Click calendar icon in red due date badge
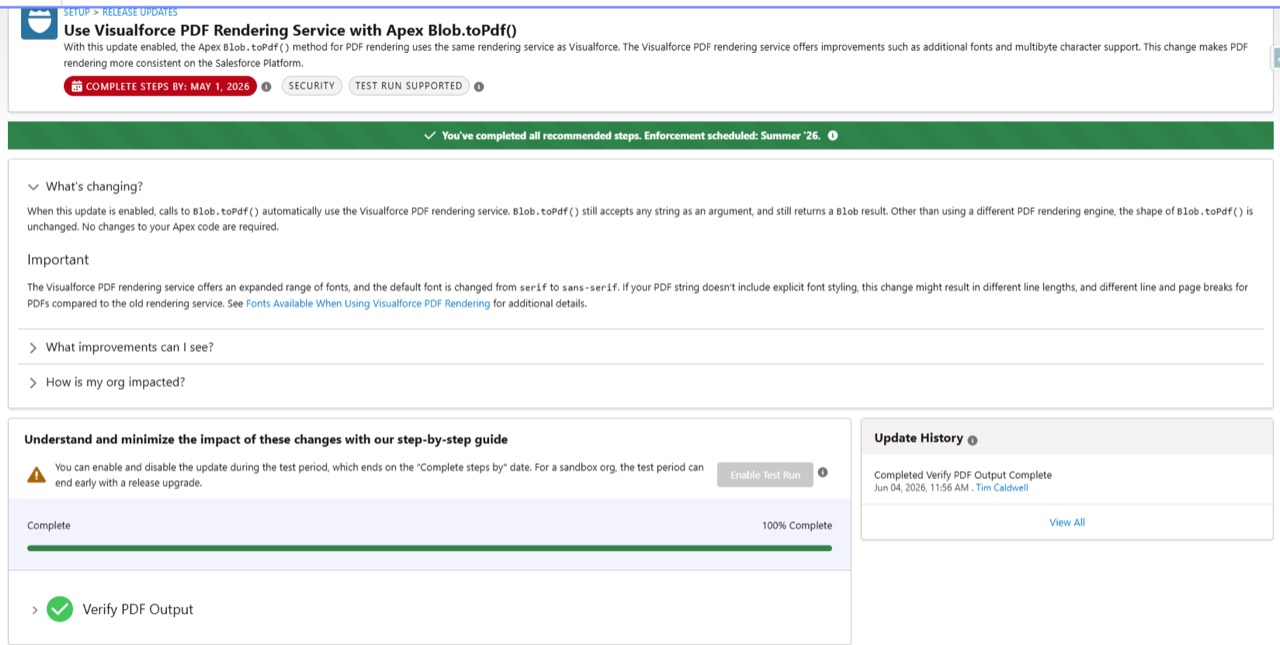Viewport: 1280px width, 645px height. (77, 86)
